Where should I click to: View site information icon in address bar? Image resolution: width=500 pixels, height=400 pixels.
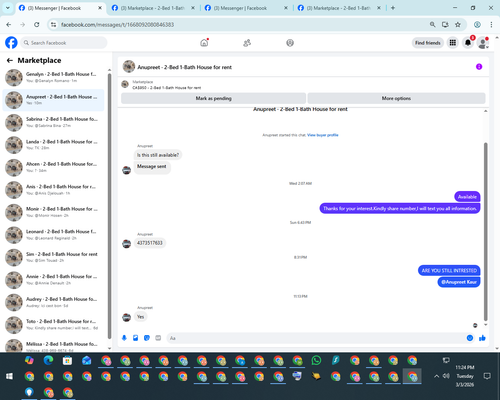click(x=53, y=24)
